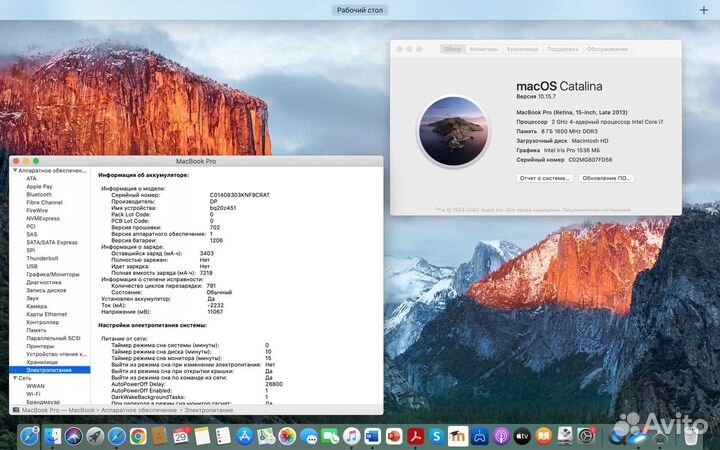Screen dimensions: 720x450
Task: Open Books orange icon in dock
Action: [544, 436]
